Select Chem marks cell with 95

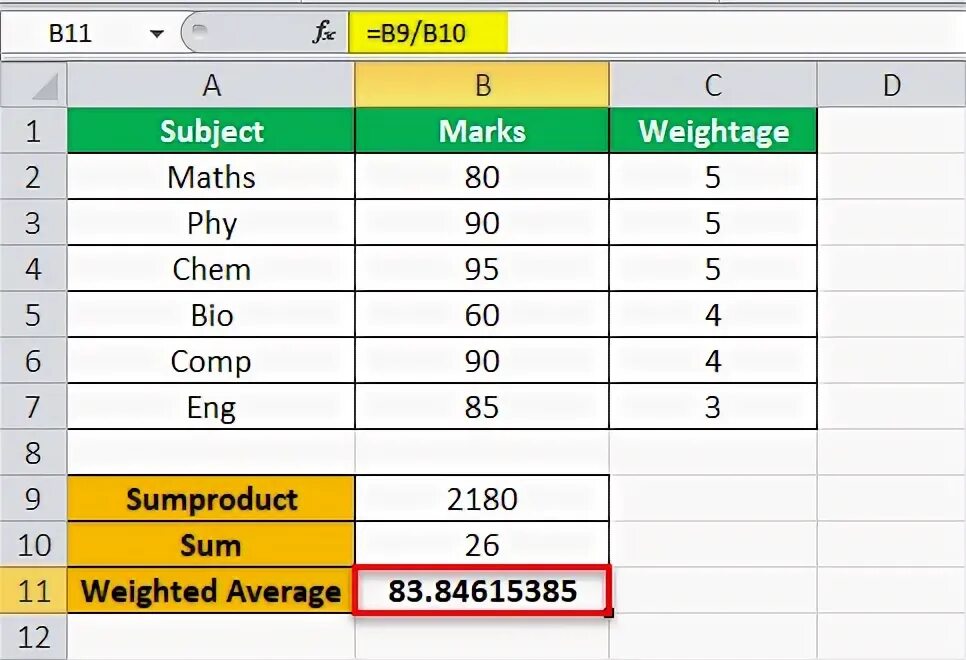pyautogui.click(x=482, y=269)
